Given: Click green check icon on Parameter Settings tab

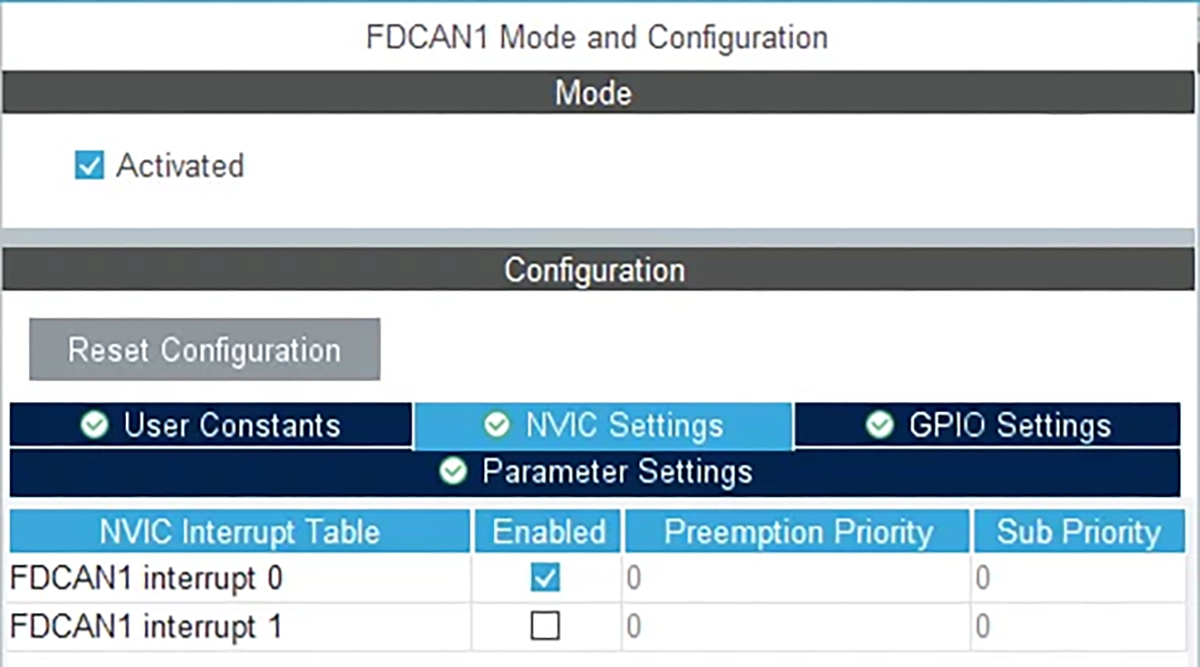Looking at the screenshot, I should coord(454,471).
